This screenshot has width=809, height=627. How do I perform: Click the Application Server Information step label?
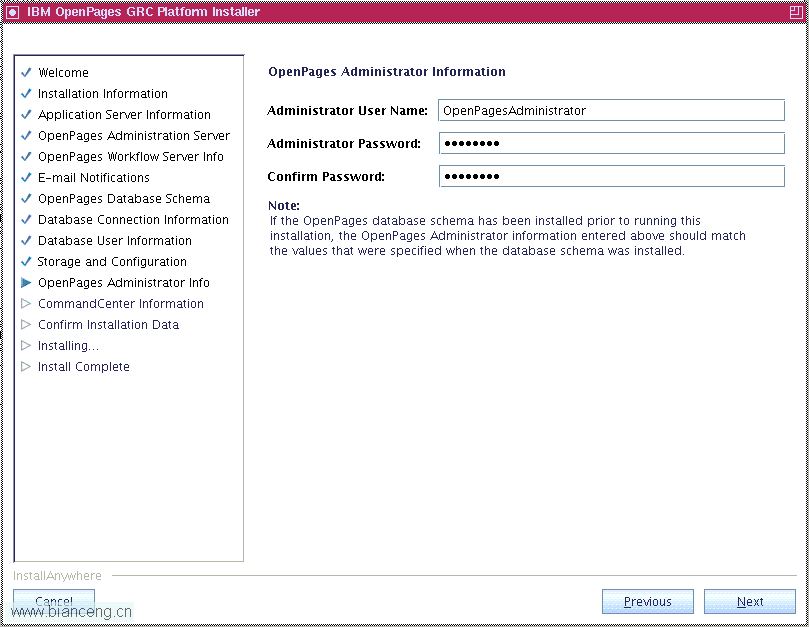click(124, 115)
